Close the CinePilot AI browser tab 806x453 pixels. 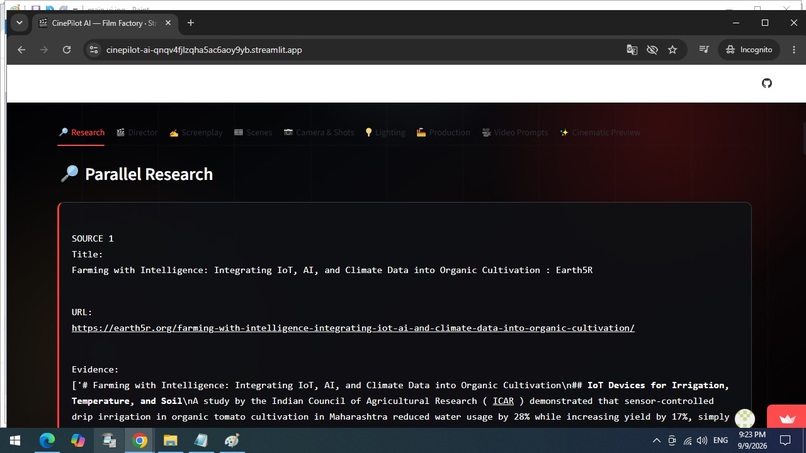168,23
